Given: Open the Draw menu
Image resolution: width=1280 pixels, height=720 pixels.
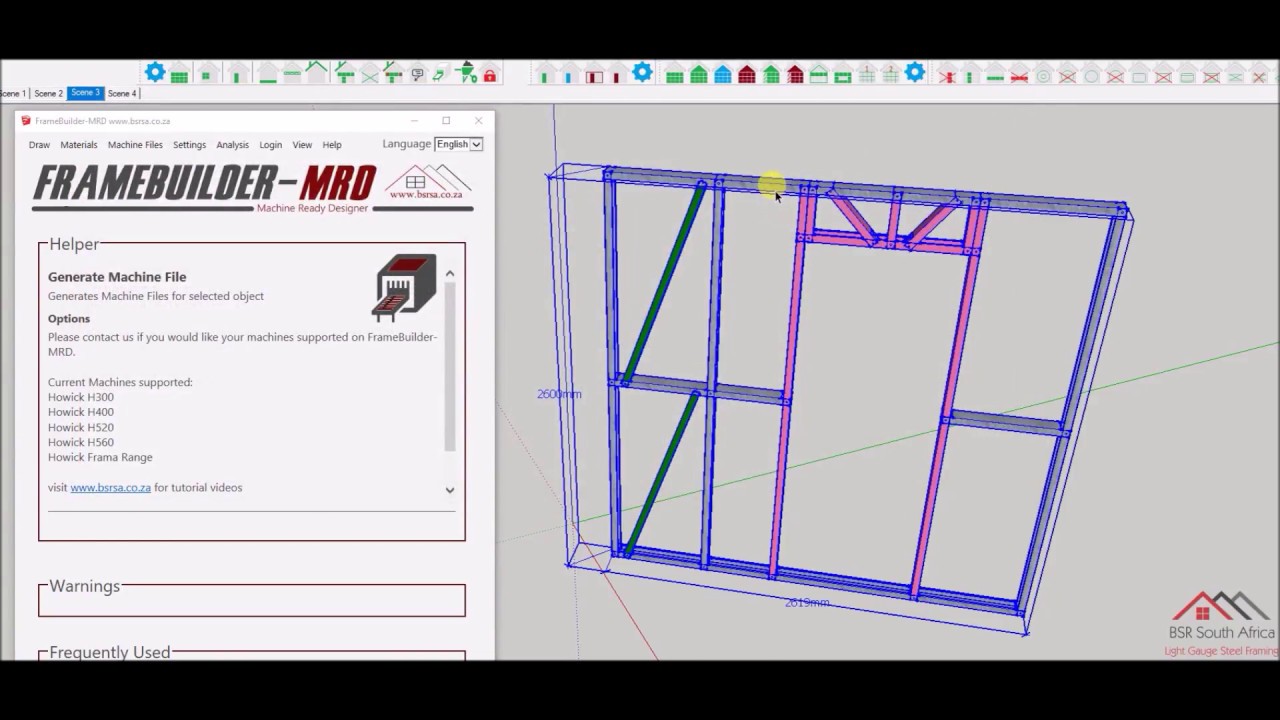Looking at the screenshot, I should point(39,145).
